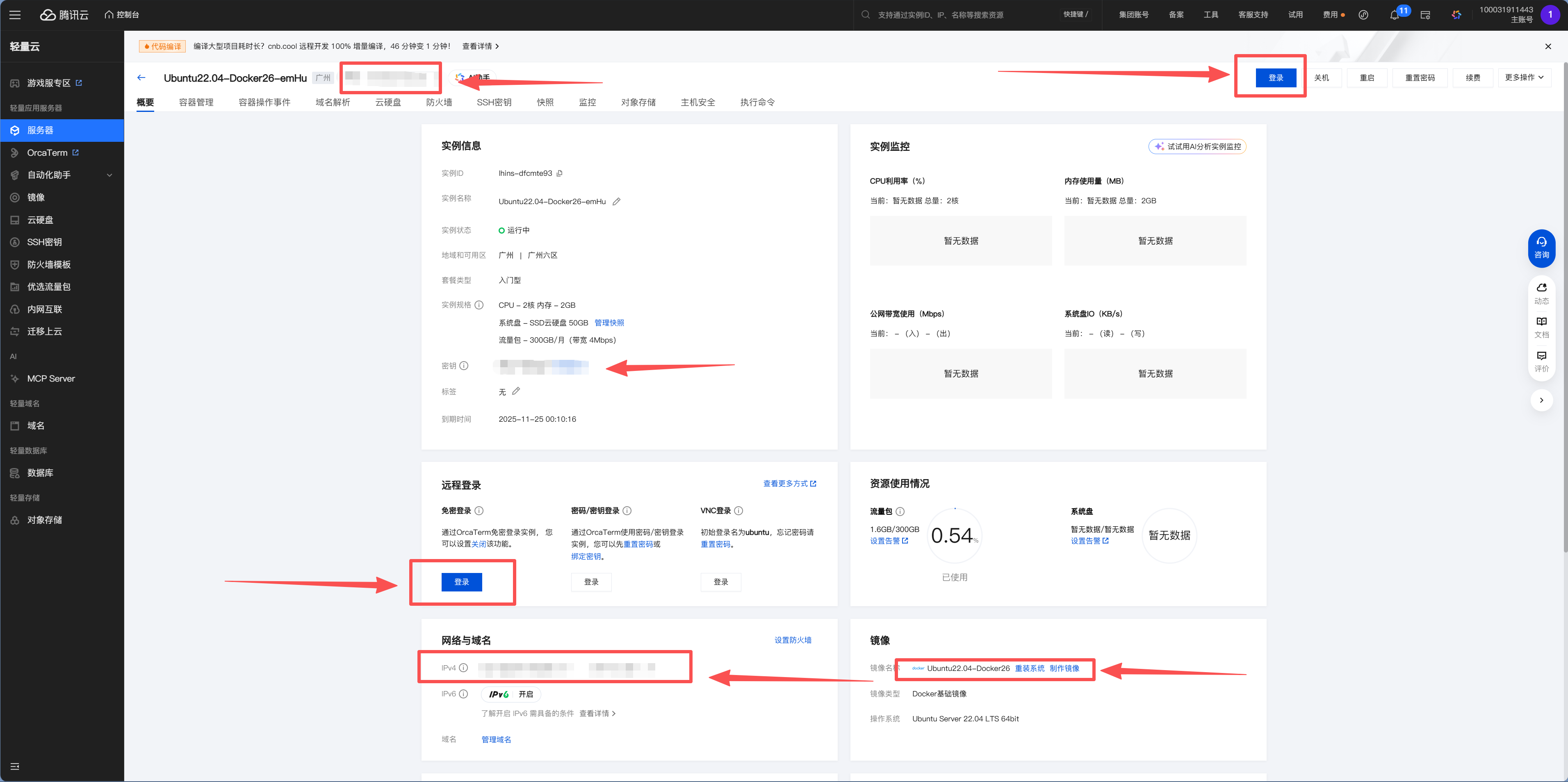Launch OrcaTerm from the sidebar

tap(48, 152)
